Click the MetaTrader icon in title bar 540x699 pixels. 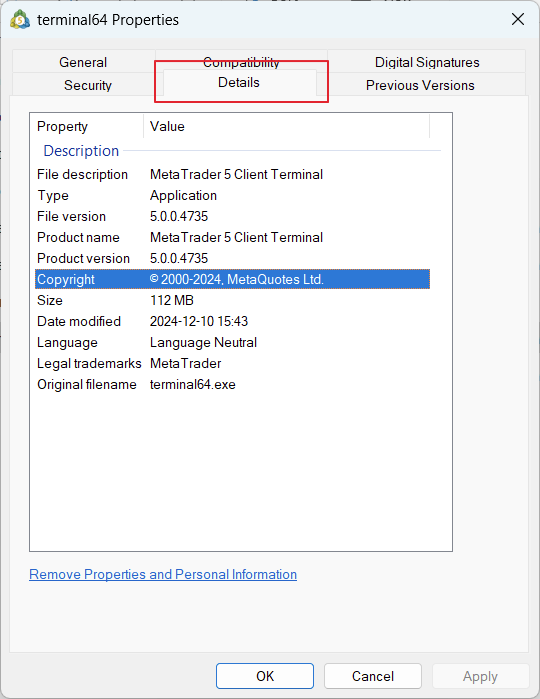click(20, 20)
